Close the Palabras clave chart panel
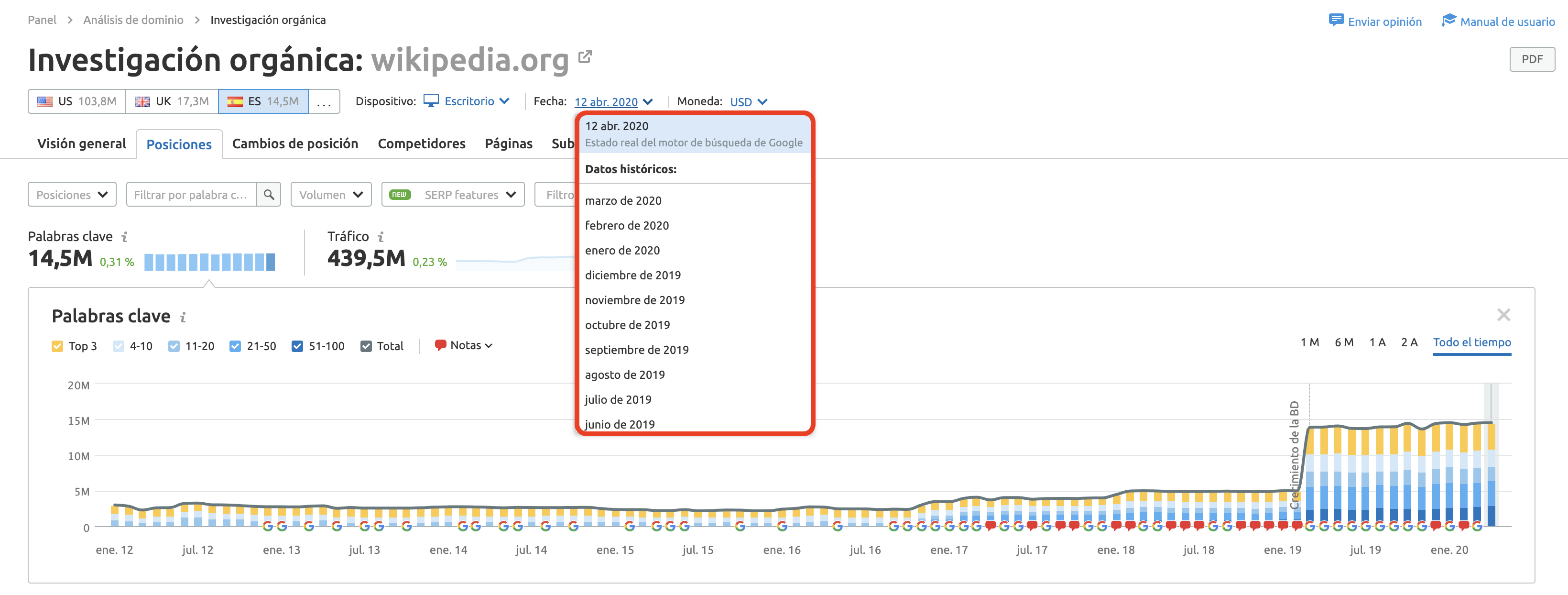The height and width of the screenshot is (595, 1568). [1503, 315]
